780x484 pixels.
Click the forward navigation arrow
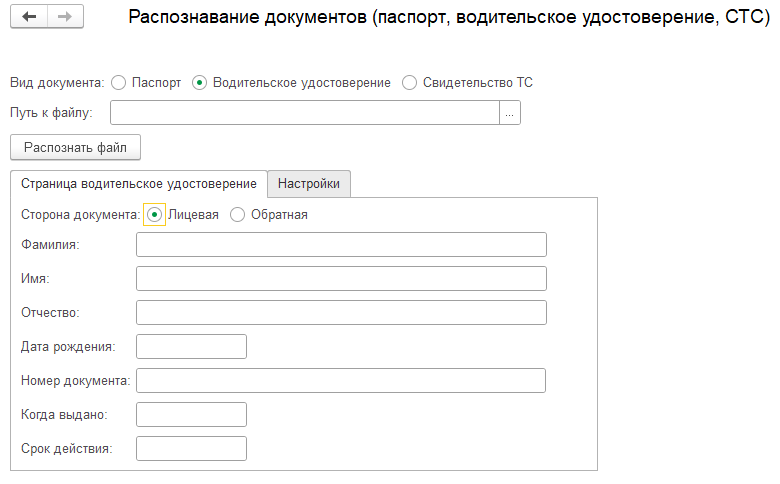coord(65,18)
